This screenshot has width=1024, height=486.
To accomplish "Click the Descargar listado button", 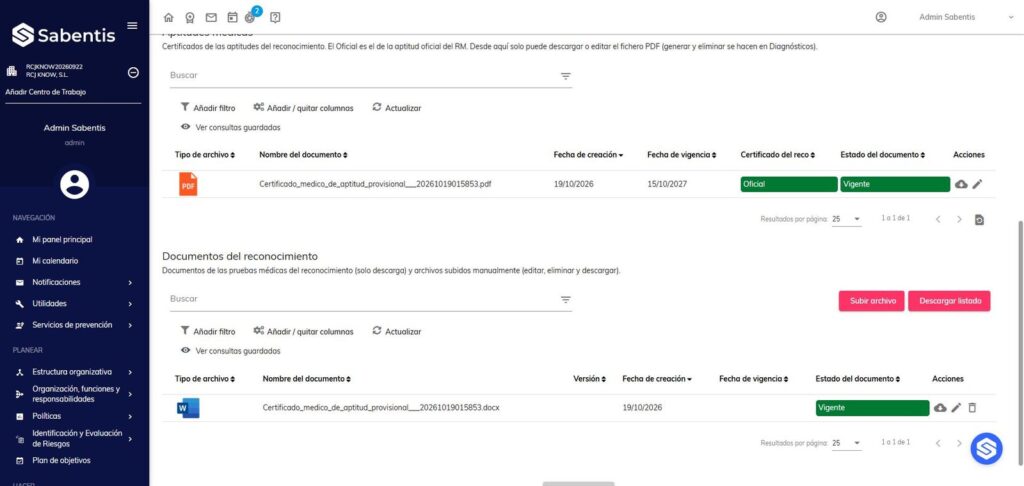I will click(949, 301).
